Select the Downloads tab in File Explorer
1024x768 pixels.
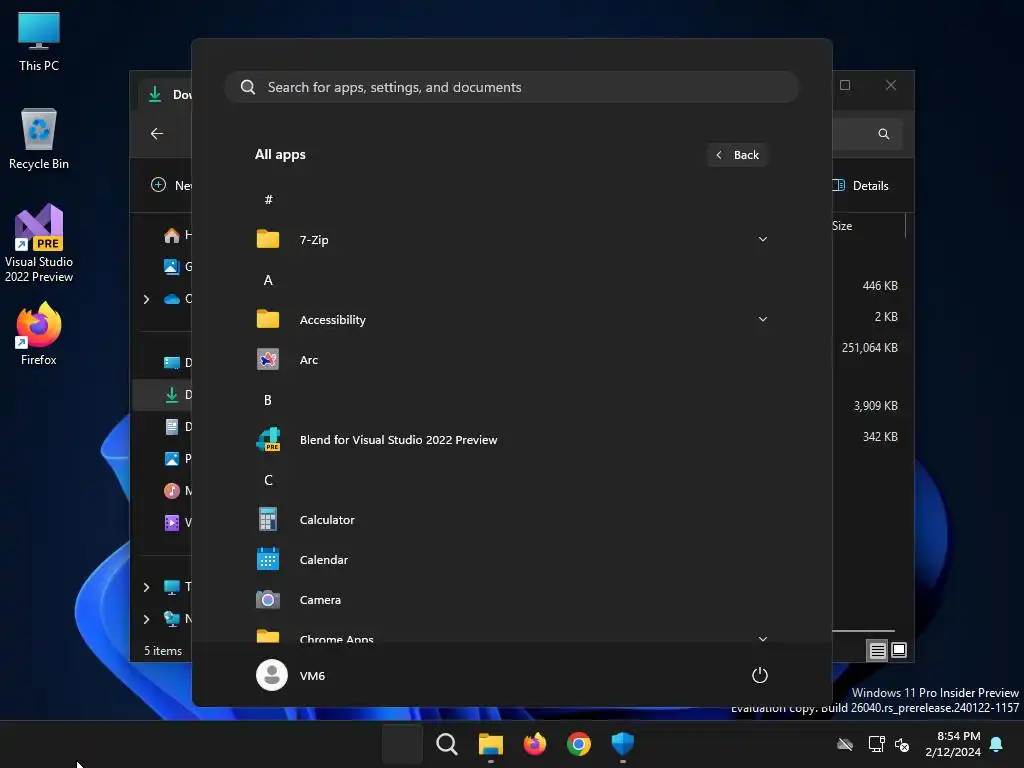[167, 95]
